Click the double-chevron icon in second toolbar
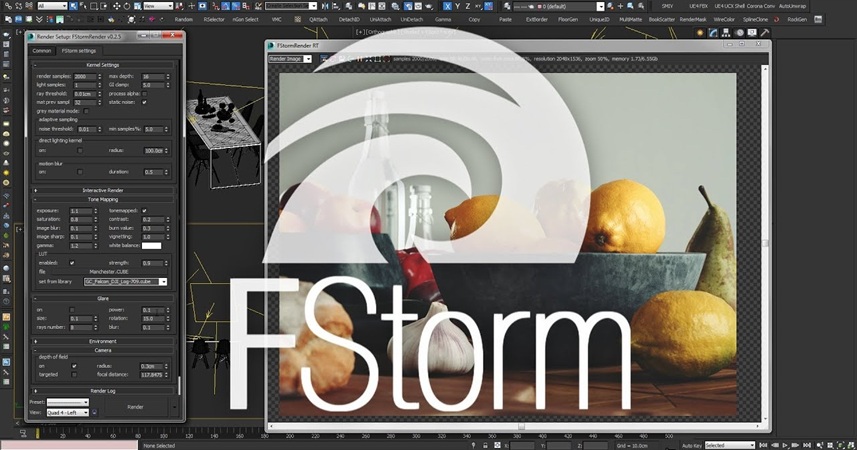The image size is (857, 450). click(39, 19)
